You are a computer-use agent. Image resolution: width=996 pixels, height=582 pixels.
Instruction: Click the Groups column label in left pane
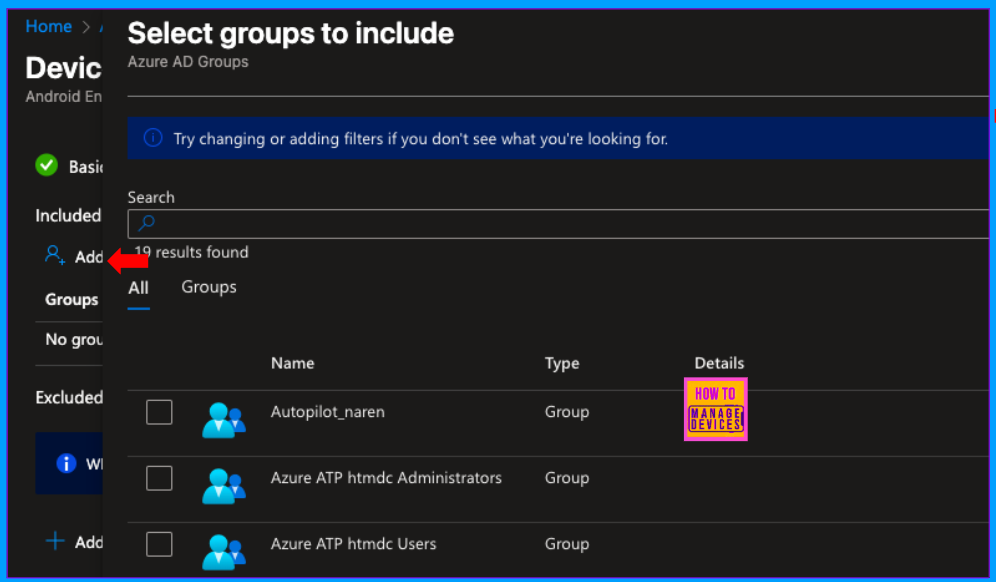pos(72,299)
